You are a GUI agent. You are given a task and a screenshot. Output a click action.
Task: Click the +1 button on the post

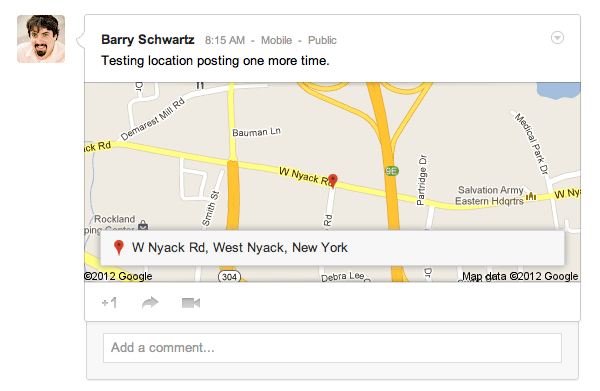coord(109,303)
